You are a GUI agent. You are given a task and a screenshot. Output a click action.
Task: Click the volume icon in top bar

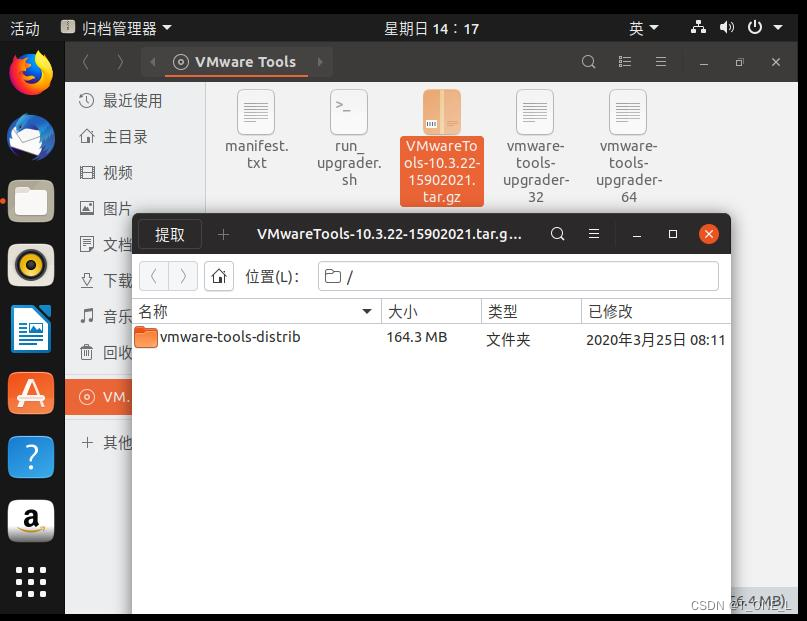726,27
